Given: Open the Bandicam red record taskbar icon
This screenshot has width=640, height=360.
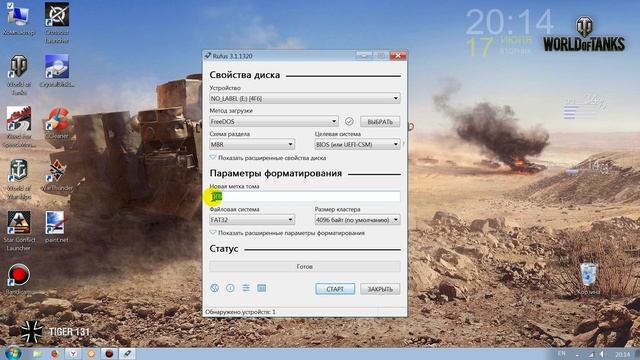Looking at the screenshot, I should 109,354.
